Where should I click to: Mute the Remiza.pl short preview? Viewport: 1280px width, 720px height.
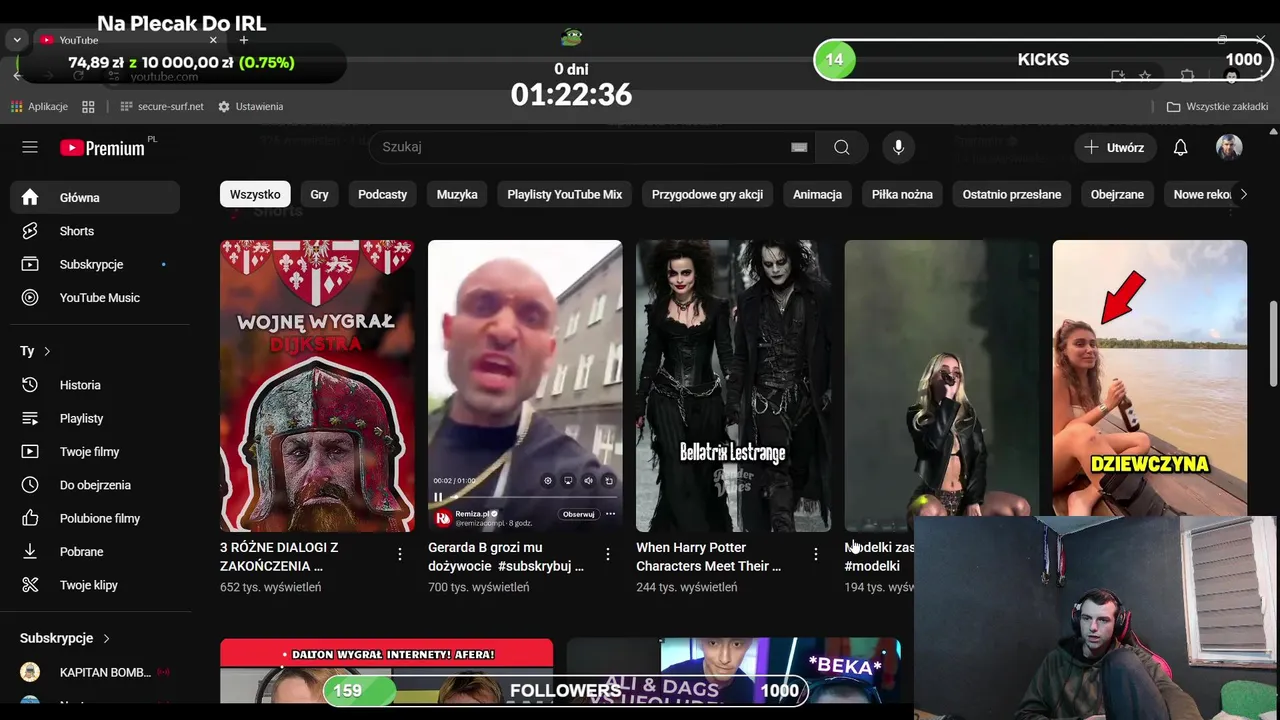coord(588,481)
